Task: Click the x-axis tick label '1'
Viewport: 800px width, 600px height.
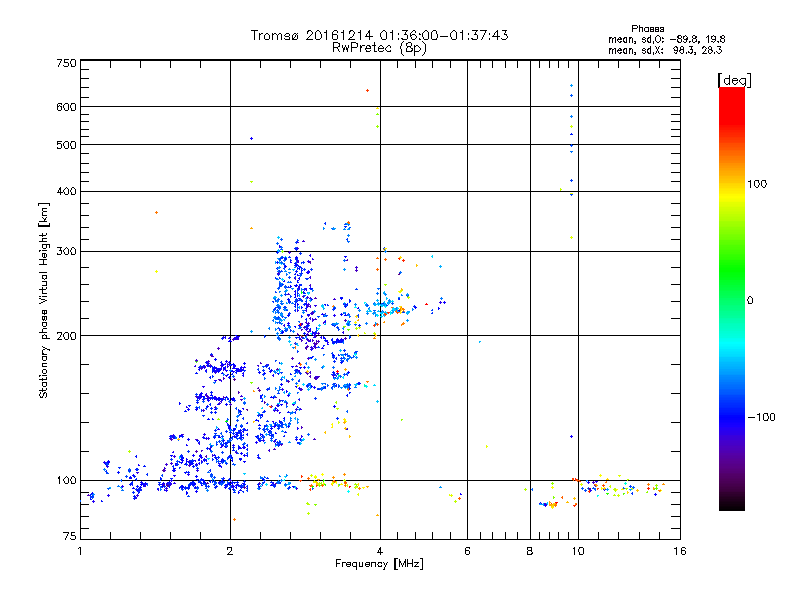Action: tap(80, 551)
